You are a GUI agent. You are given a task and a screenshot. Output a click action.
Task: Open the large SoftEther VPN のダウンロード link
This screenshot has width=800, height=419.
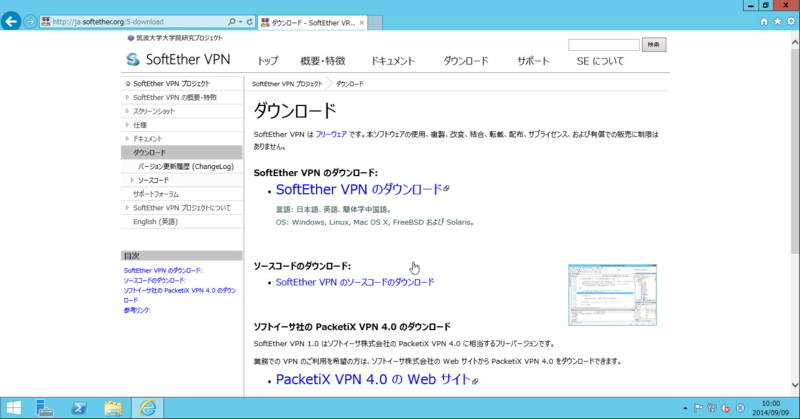pos(359,189)
